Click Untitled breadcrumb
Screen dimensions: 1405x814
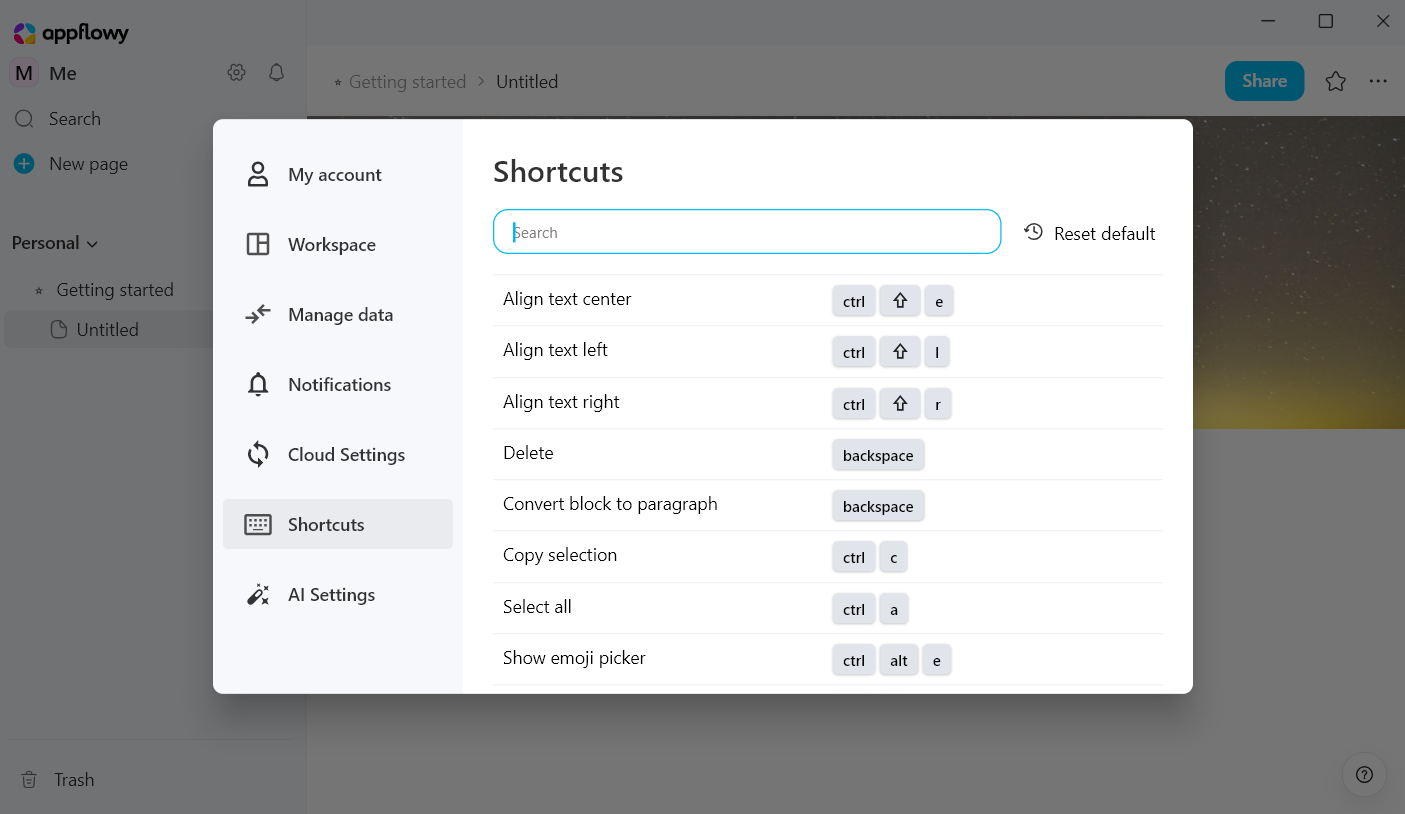pyautogui.click(x=527, y=82)
